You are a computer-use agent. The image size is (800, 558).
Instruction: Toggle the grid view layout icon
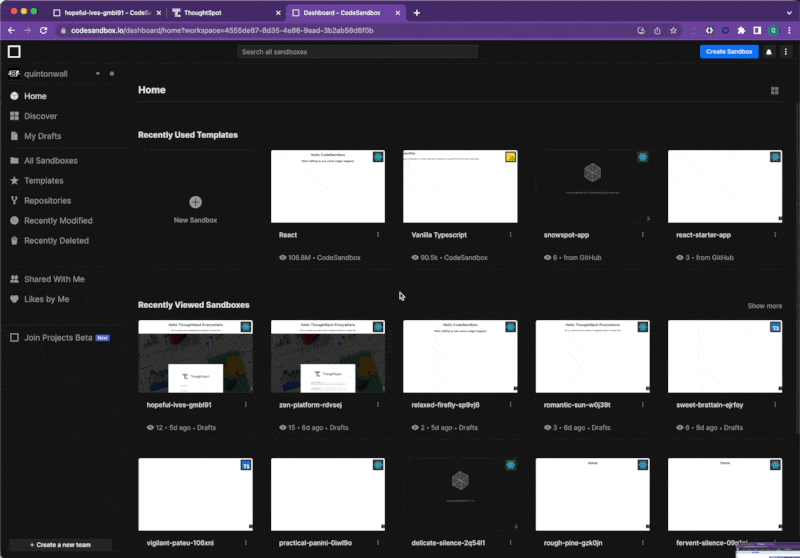click(774, 90)
